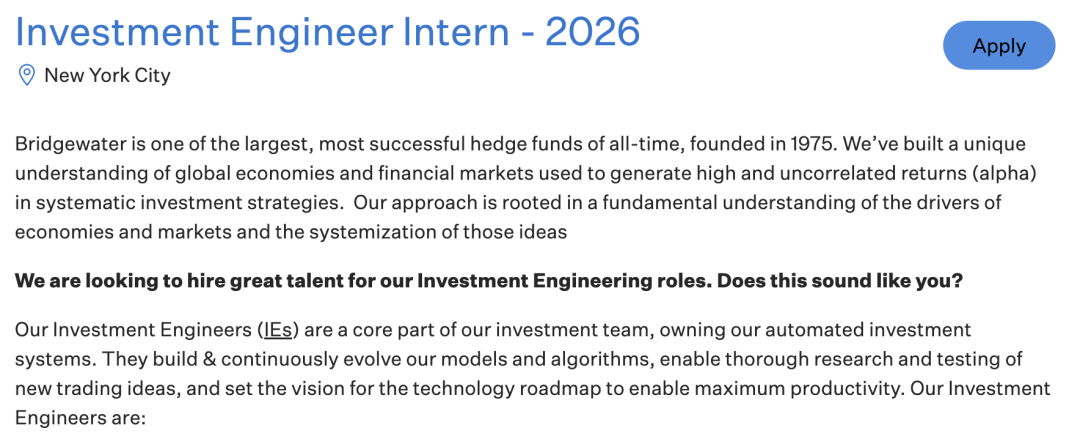Click the New York City location text
Viewport: 1080px width, 439px height.
(x=107, y=74)
